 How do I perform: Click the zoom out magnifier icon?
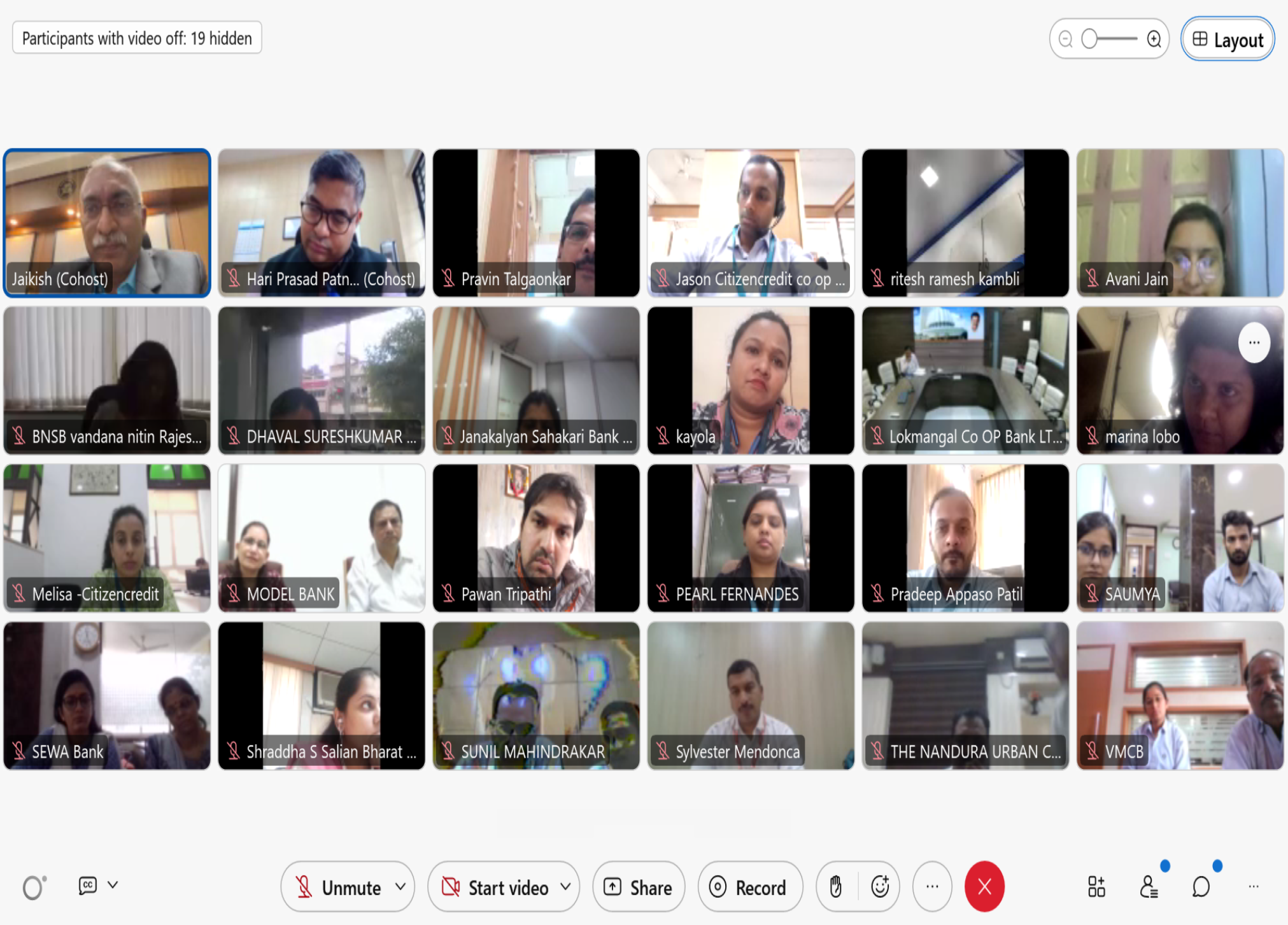tap(1066, 39)
